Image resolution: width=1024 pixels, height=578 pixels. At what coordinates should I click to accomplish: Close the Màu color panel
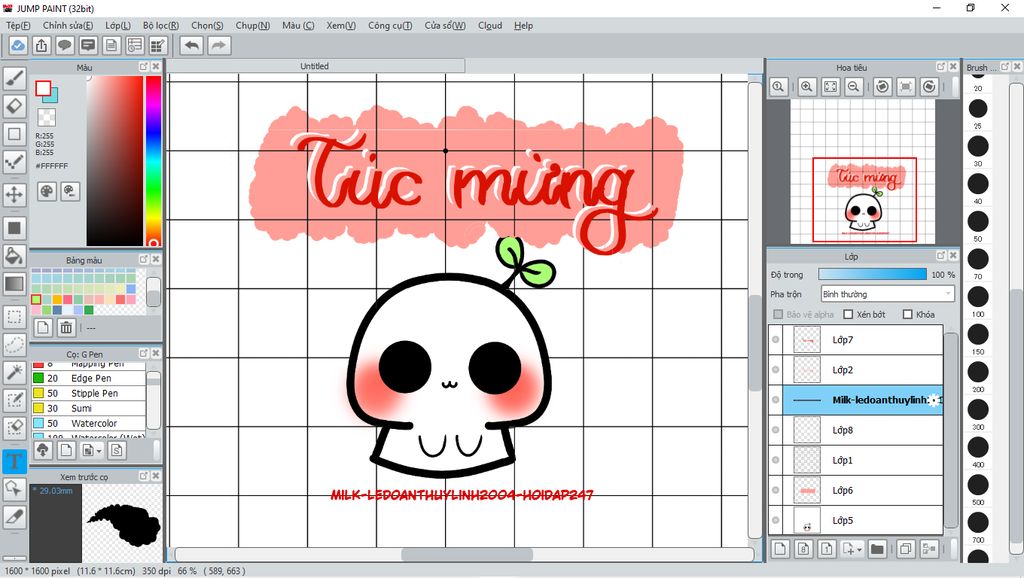point(156,67)
